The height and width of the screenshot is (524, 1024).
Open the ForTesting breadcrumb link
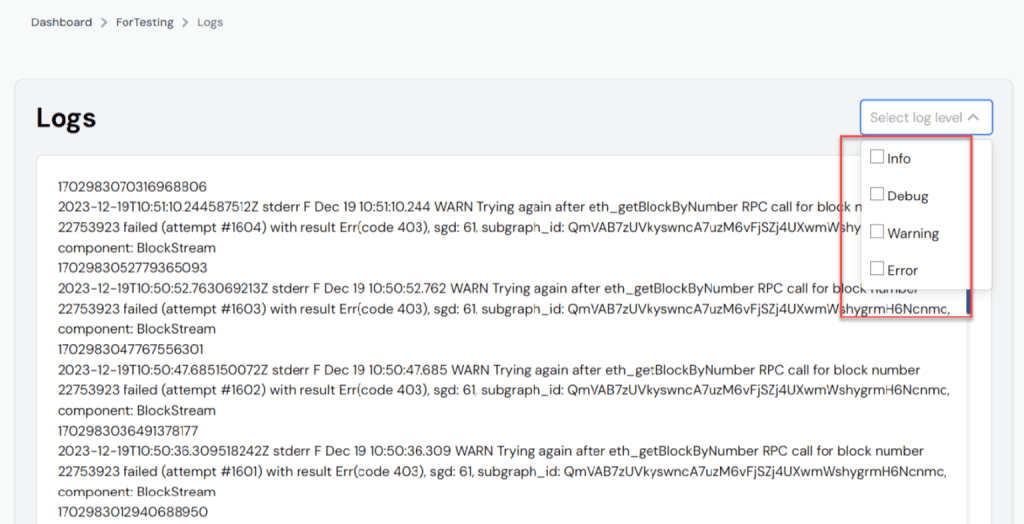(x=145, y=23)
